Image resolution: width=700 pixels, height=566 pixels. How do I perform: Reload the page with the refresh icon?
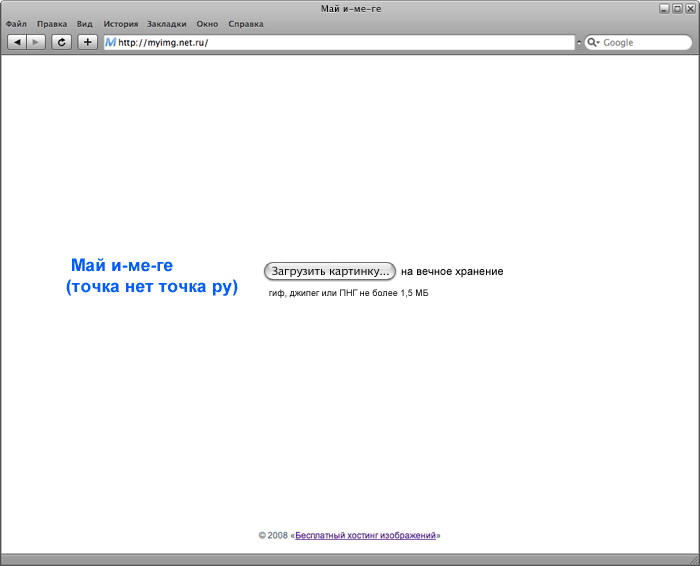(x=62, y=42)
